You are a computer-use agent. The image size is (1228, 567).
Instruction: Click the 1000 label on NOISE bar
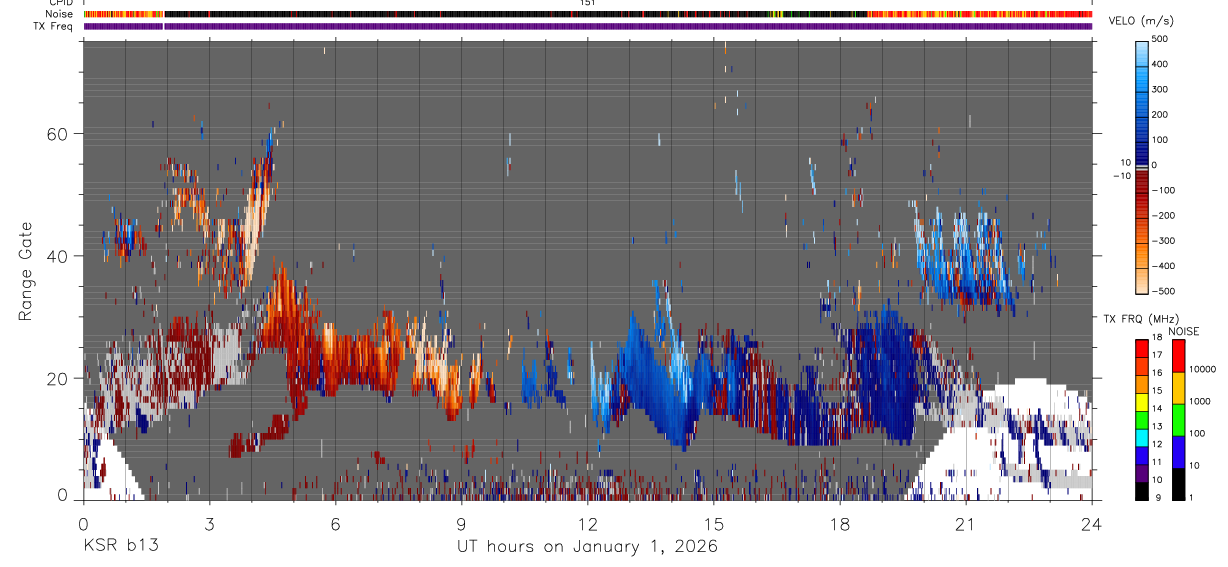tap(1201, 401)
